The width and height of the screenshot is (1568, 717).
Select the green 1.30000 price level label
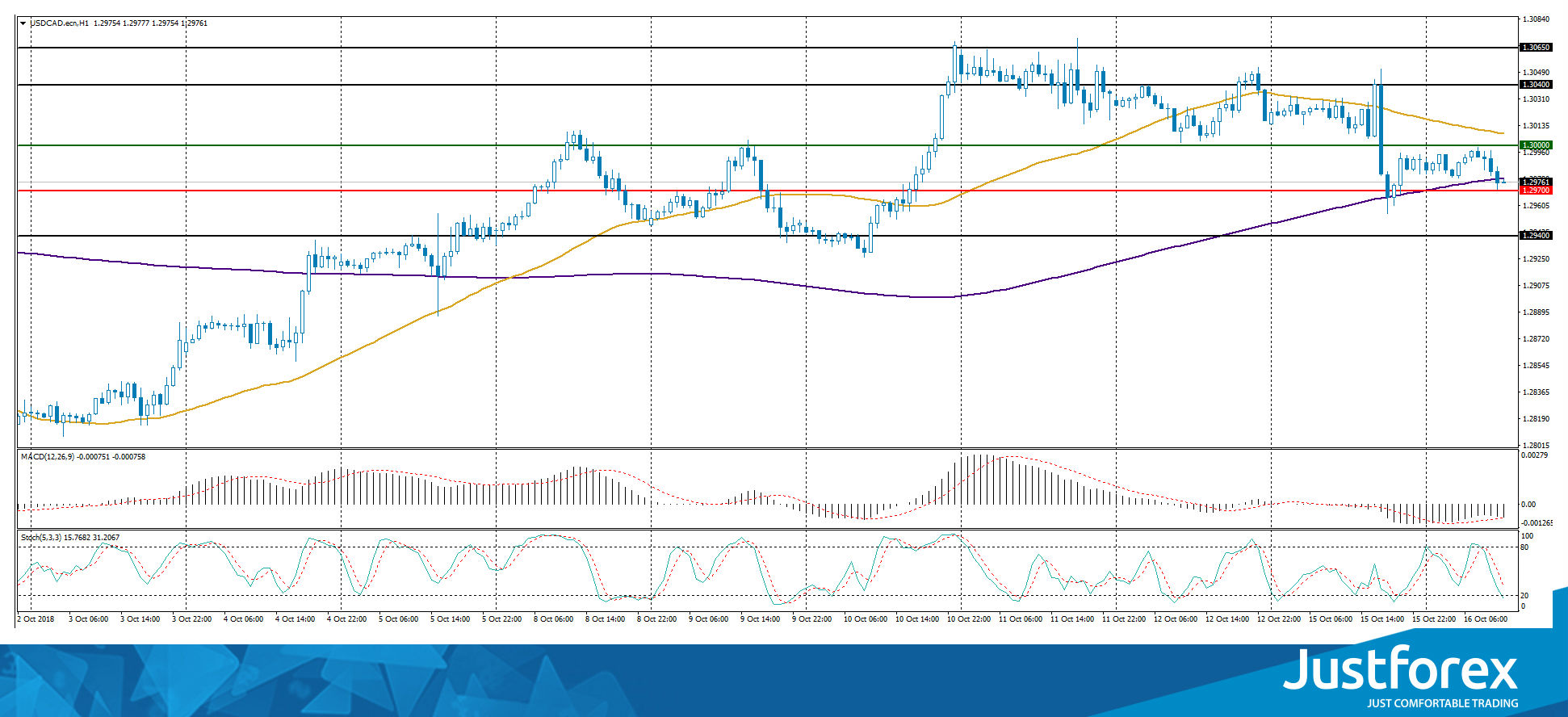tap(1536, 145)
